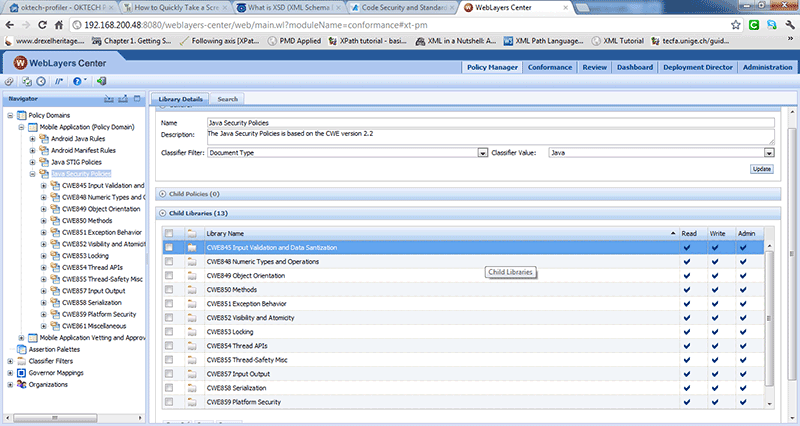Open the Classifier Value dropdown arrow

pyautogui.click(x=769, y=153)
